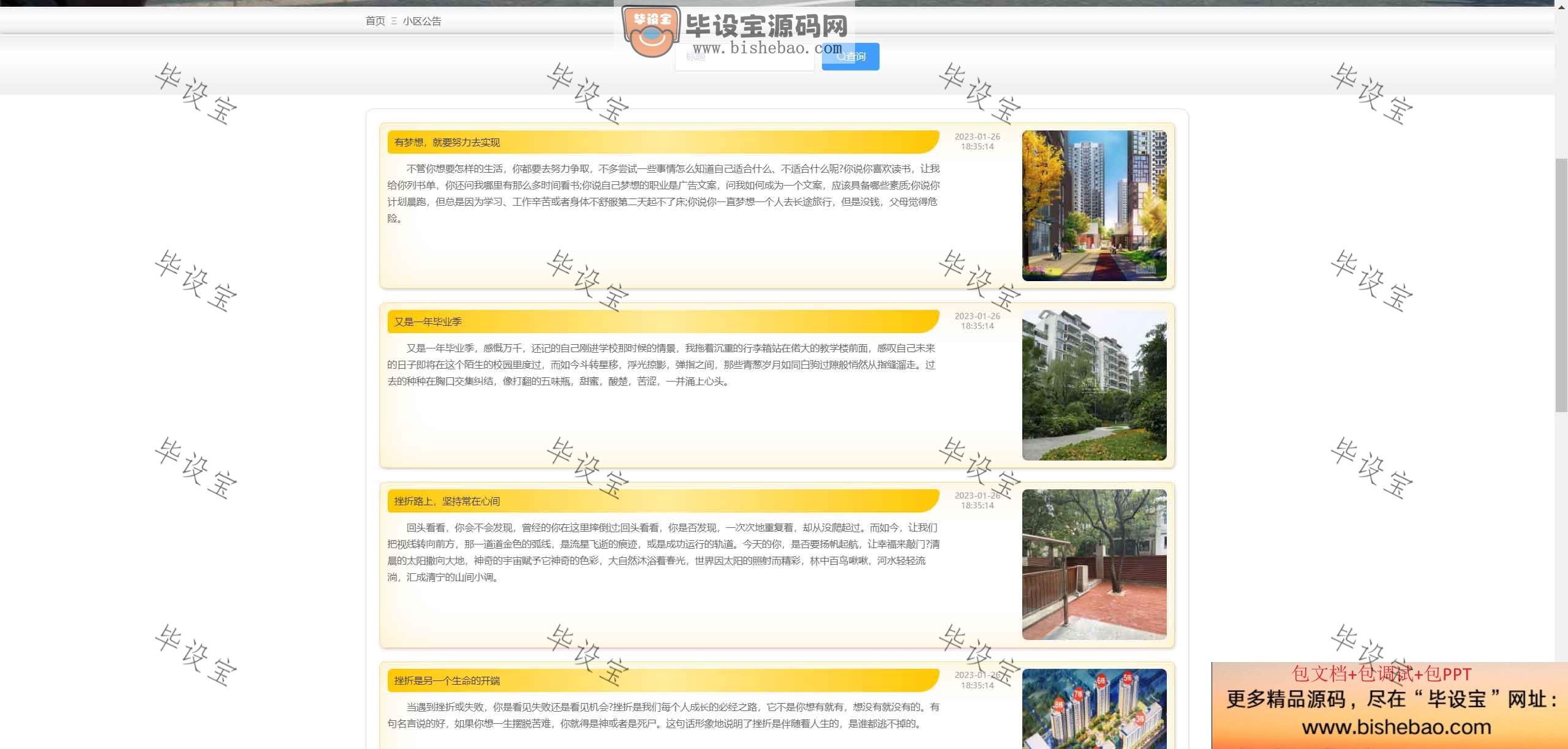Viewport: 1568px width, 749px height.
Task: Click the white apartment building garden thumbnail
Action: click(x=1094, y=385)
